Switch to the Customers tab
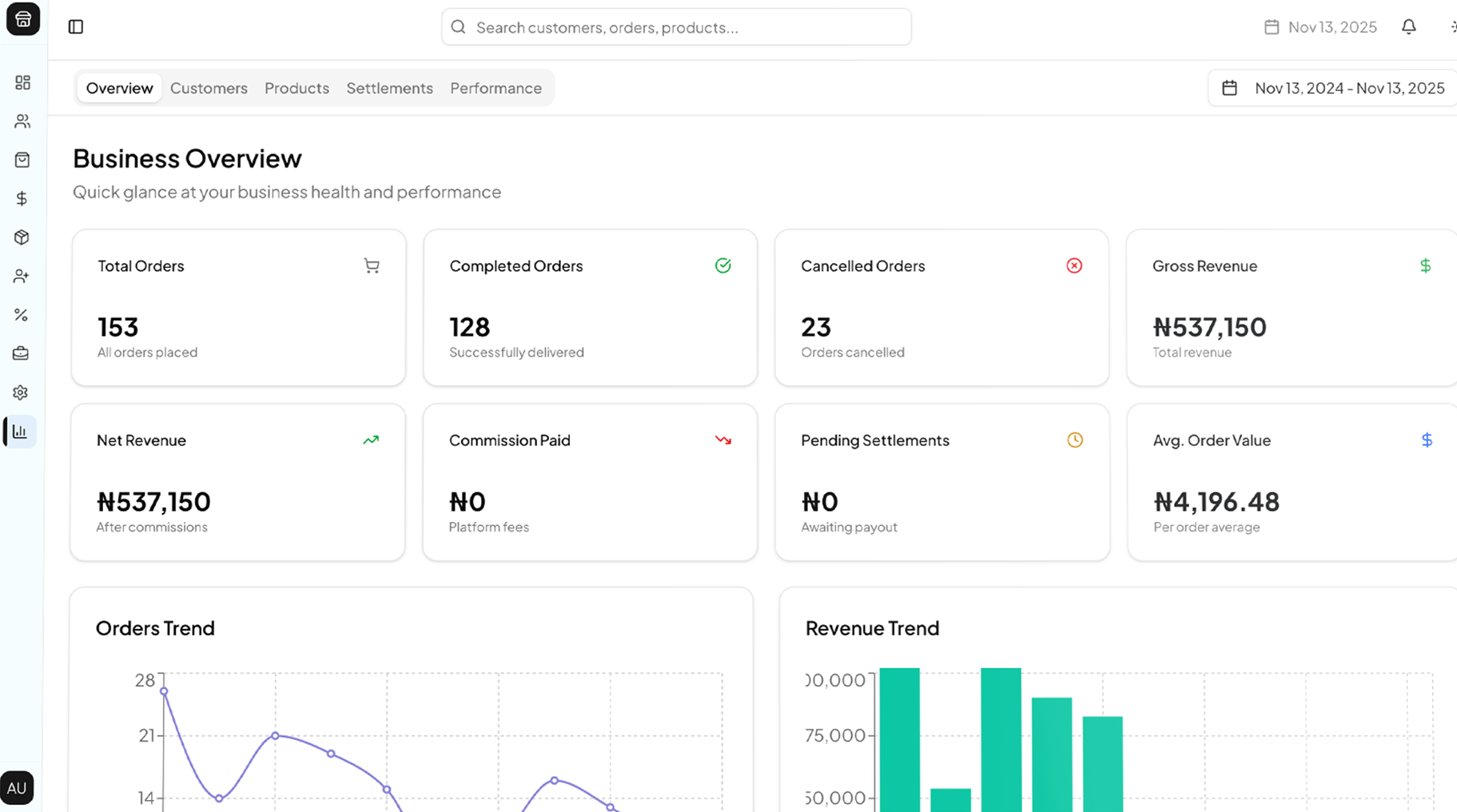 [209, 88]
